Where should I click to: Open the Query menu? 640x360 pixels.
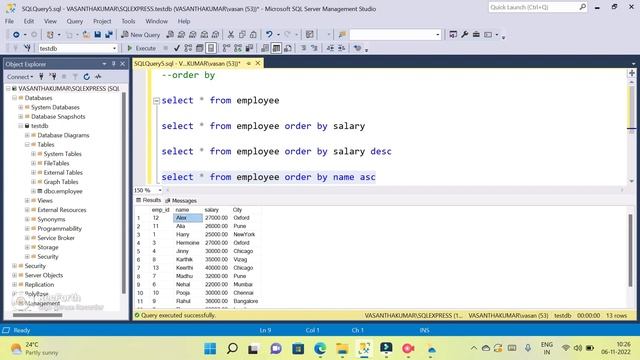click(x=75, y=21)
